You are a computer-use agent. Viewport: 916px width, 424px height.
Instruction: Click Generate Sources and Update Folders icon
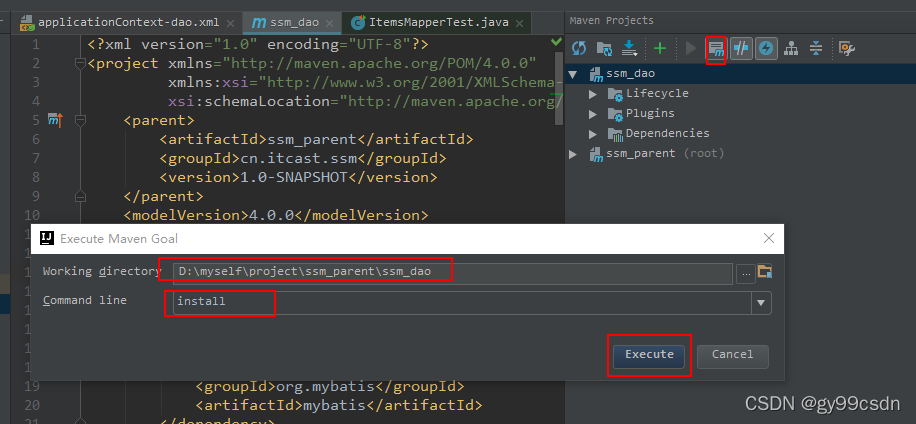(604, 48)
